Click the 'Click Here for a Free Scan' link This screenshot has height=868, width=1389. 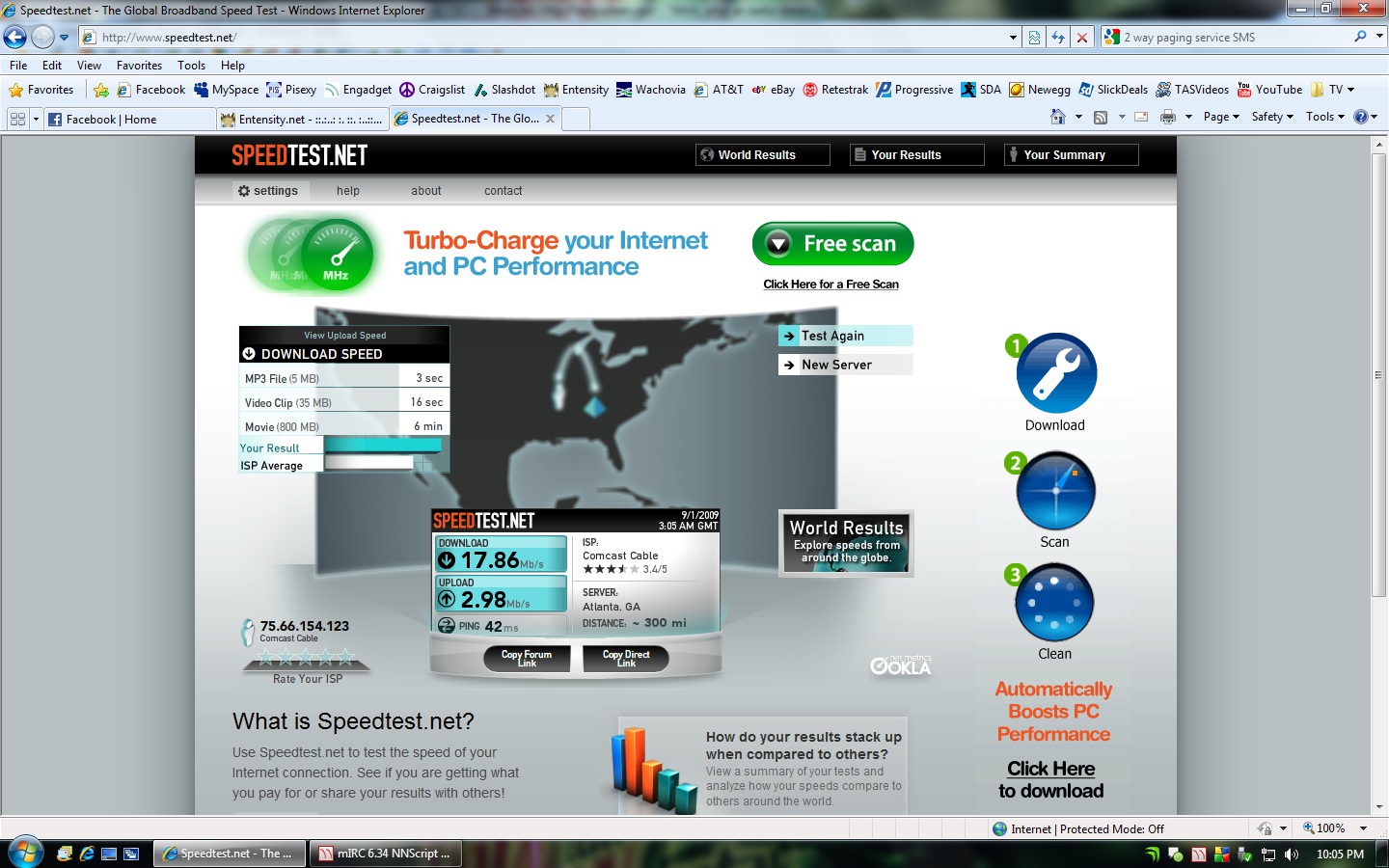point(831,285)
